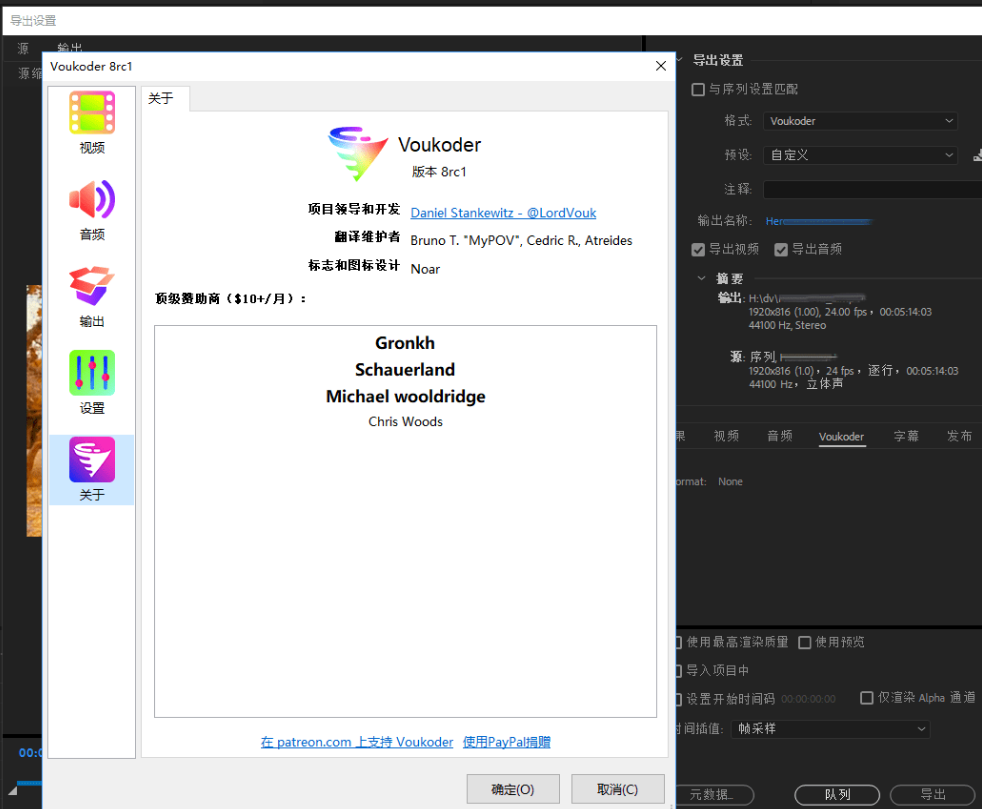Click the blue timecode in export preview

[30, 753]
